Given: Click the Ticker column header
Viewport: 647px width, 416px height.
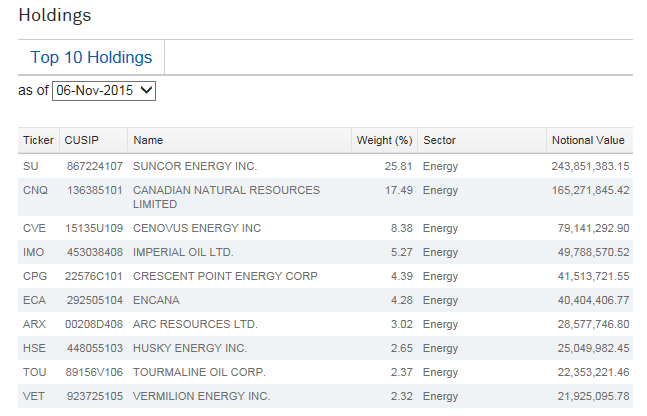Looking at the screenshot, I should coord(38,140).
